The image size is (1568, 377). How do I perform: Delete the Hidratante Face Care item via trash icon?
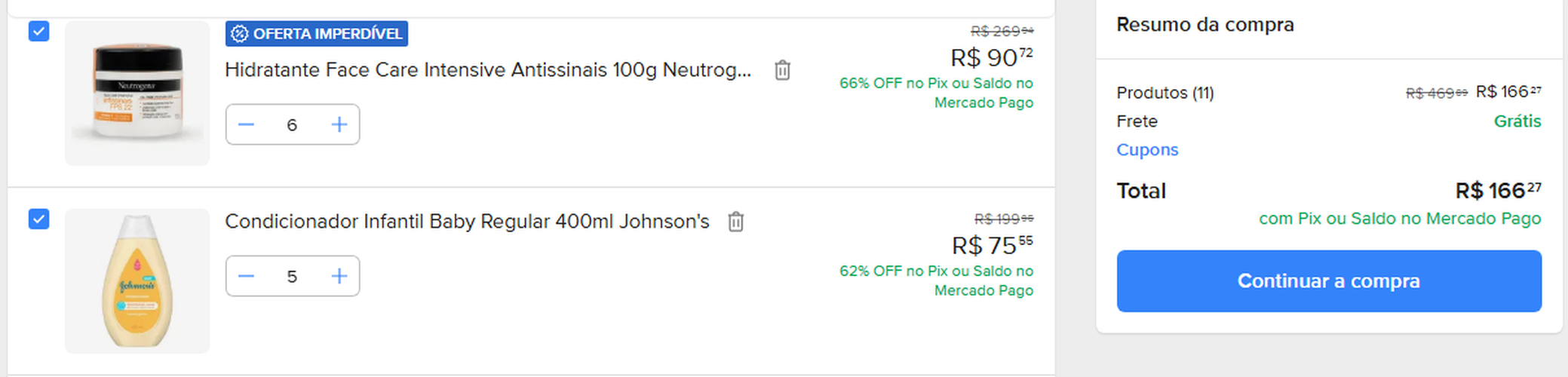tap(782, 70)
